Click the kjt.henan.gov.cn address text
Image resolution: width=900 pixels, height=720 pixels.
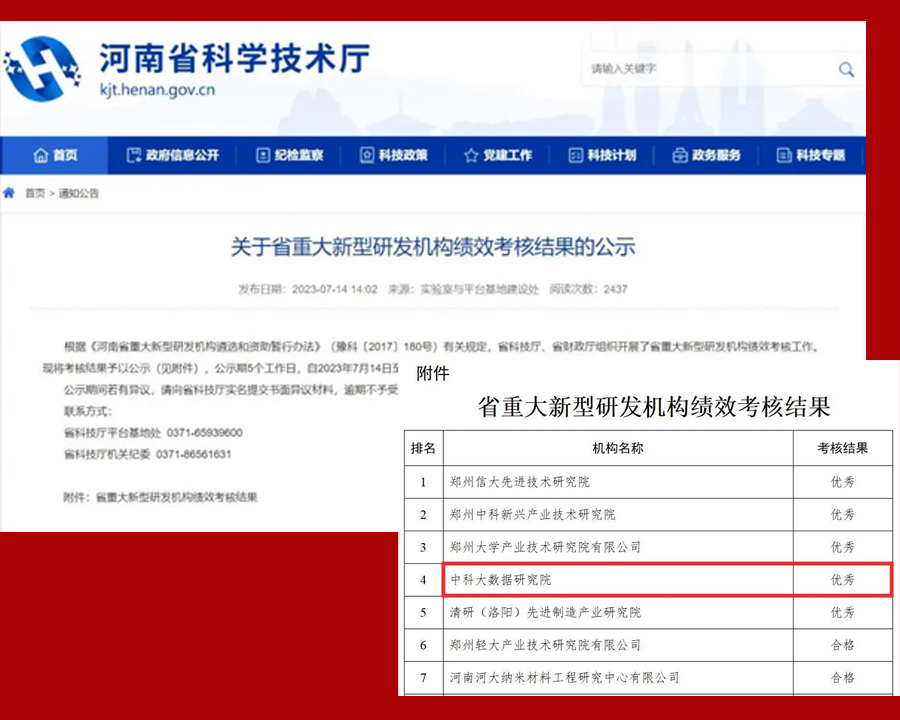(157, 90)
